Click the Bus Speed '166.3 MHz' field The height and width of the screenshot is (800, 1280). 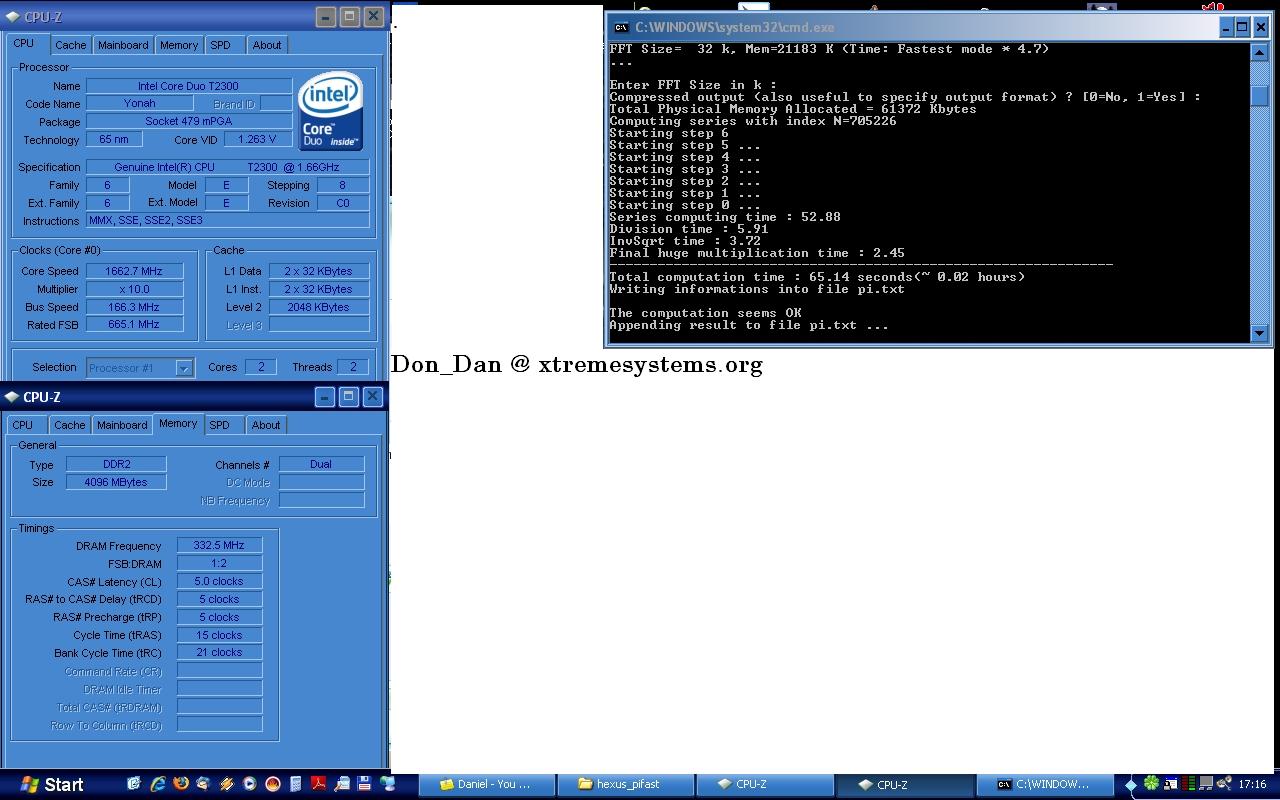tap(134, 307)
